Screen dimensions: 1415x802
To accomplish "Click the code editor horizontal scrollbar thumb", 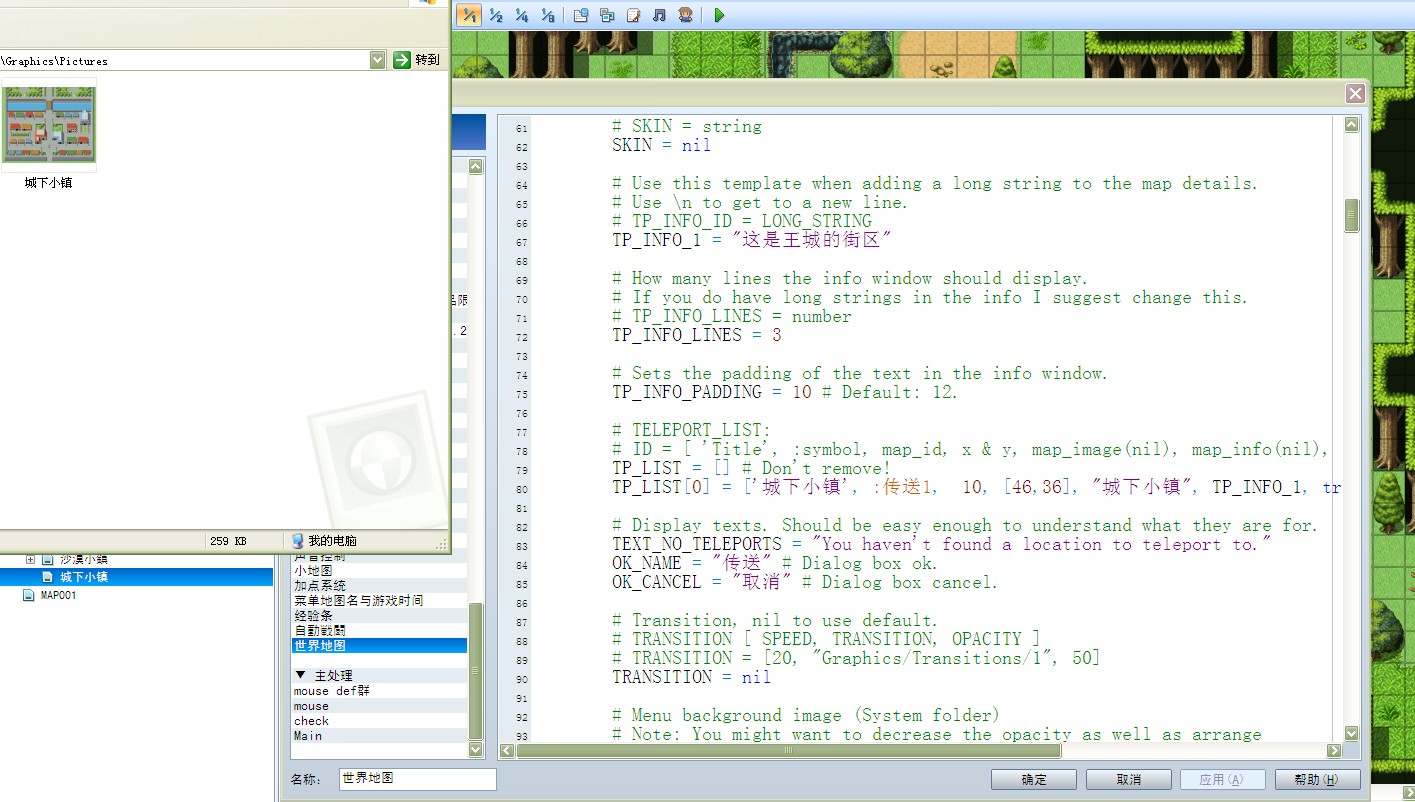I will 788,750.
